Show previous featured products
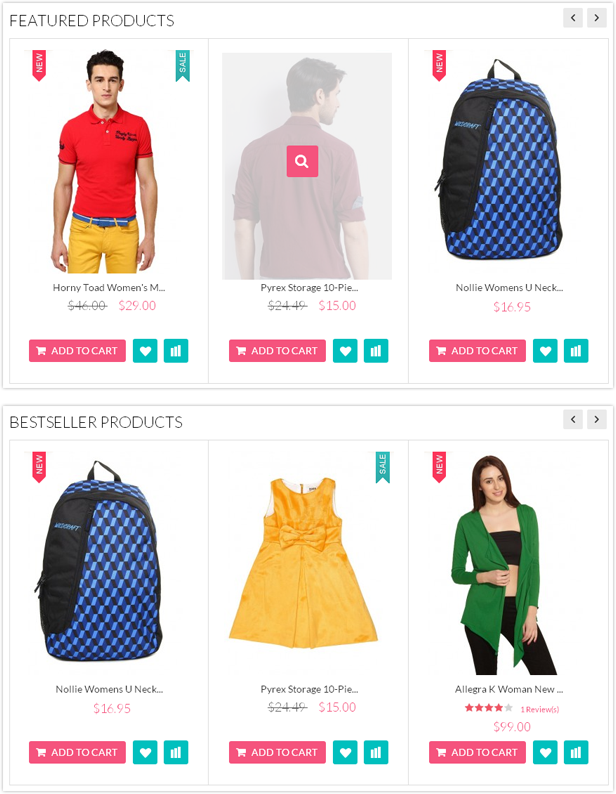Screen dimensions: 616x794 [573, 18]
